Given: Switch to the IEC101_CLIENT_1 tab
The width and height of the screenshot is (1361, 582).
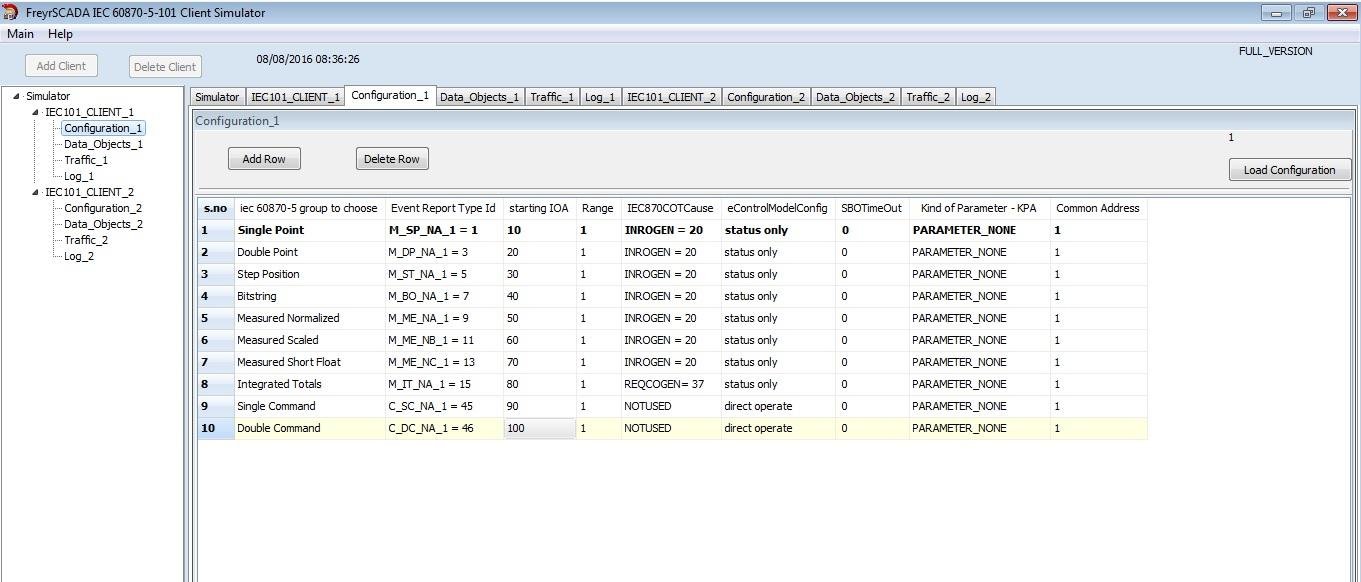Looking at the screenshot, I should coord(295,97).
